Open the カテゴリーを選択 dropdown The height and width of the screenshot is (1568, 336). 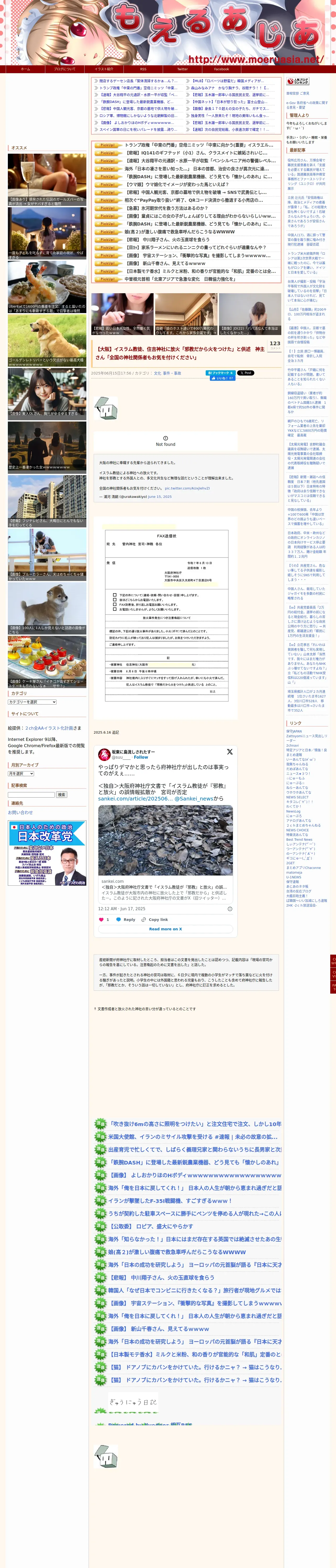[x=32, y=702]
